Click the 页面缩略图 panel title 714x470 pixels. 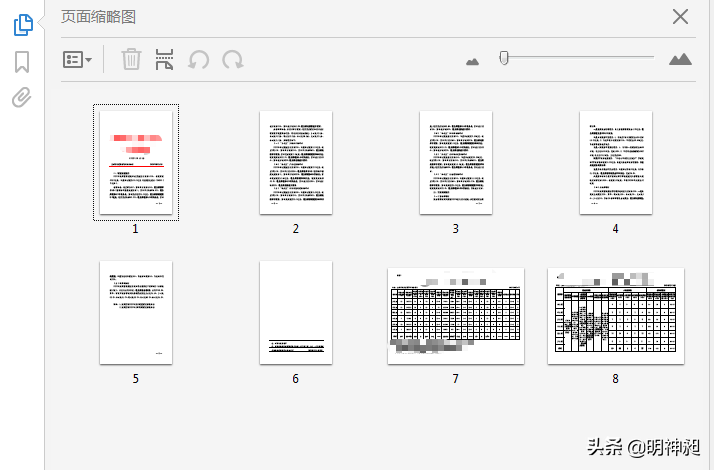(x=98, y=17)
